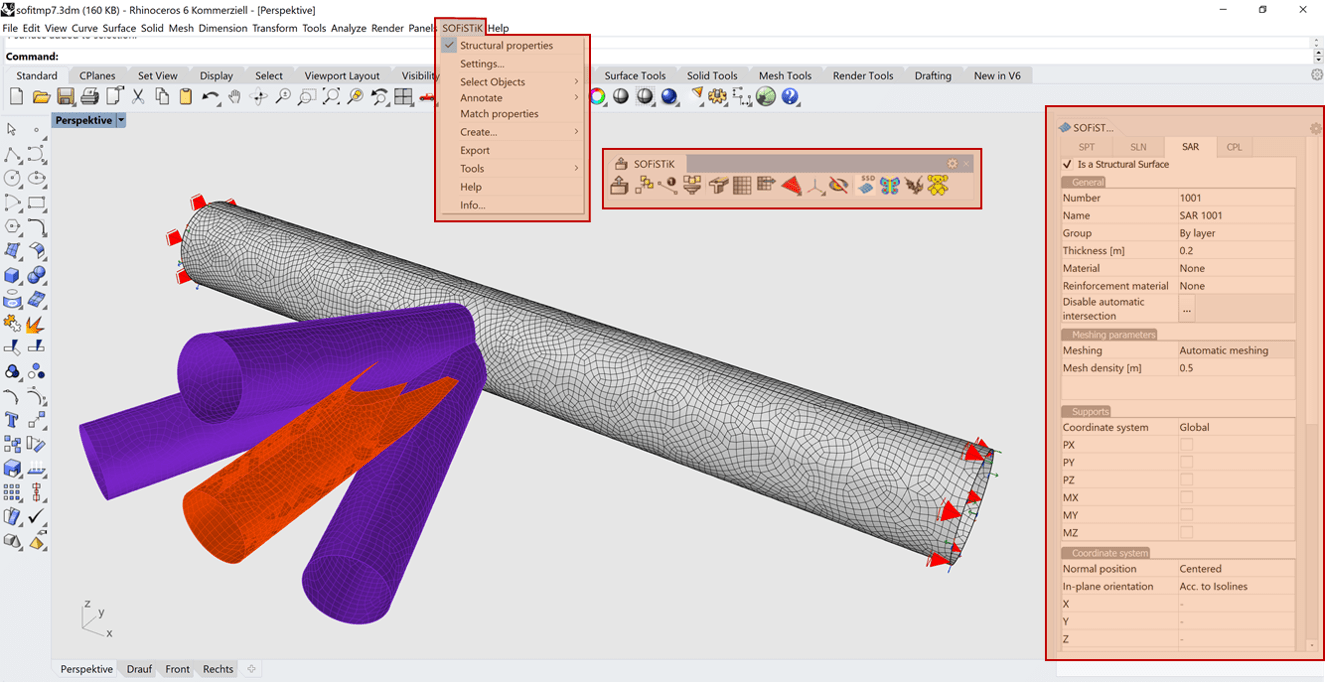
Task: Save the model with the floppy icon
Action: pos(65,97)
